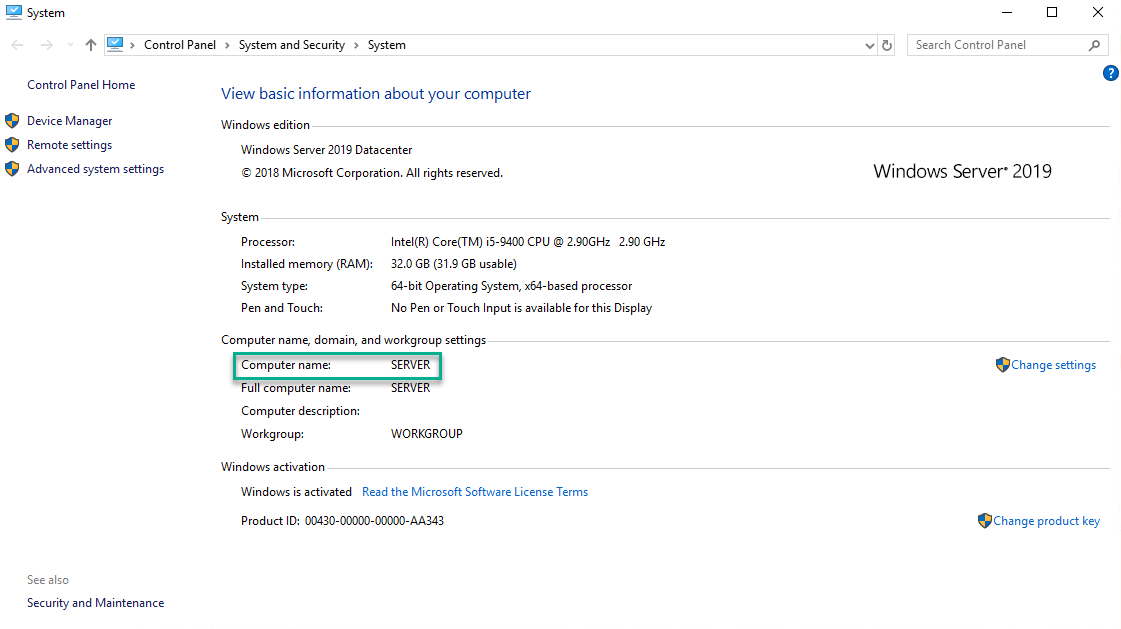The height and width of the screenshot is (629, 1121).
Task: Go to Control Panel Home
Action: point(81,85)
